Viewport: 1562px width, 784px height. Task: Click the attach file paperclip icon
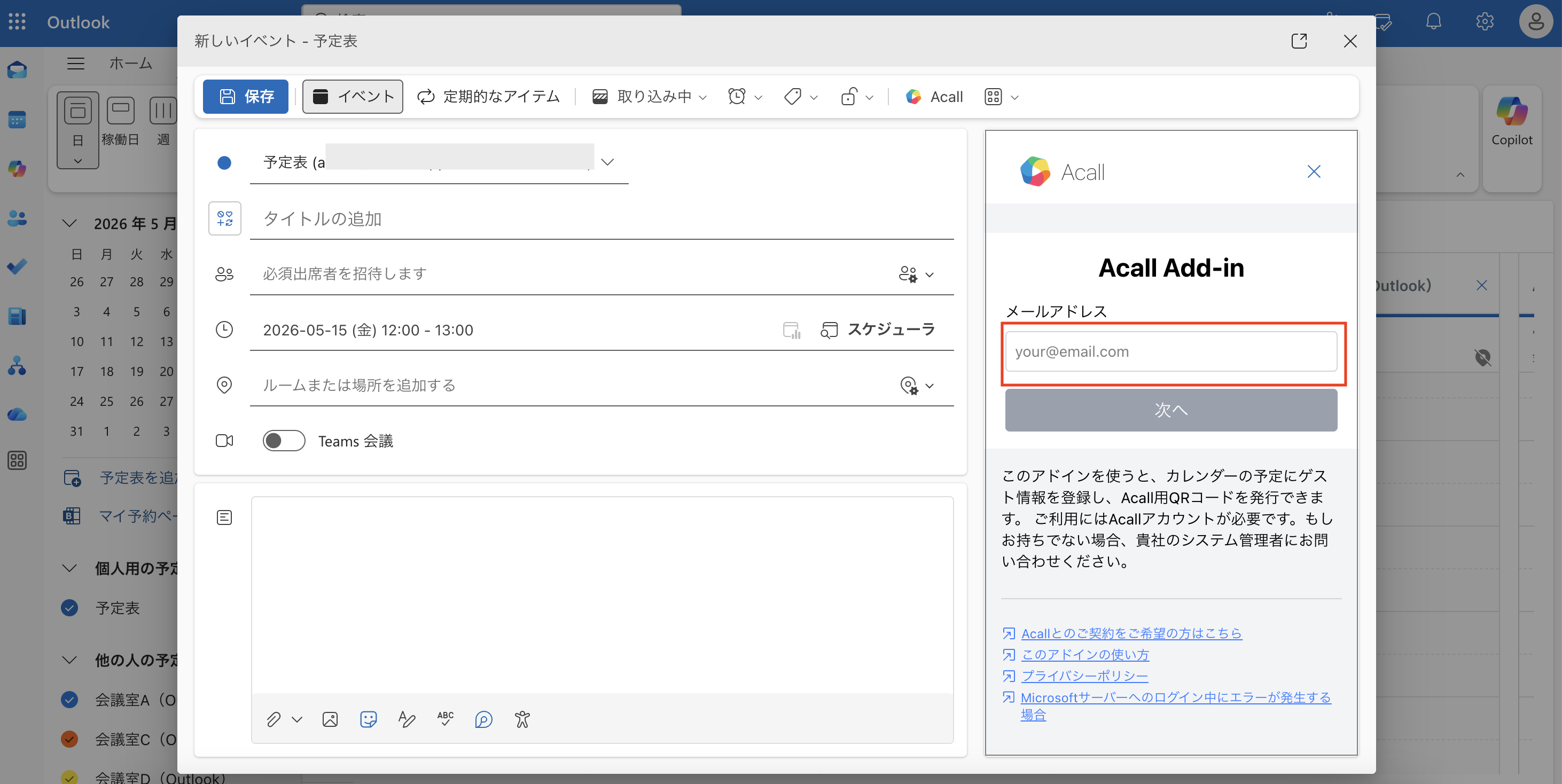(274, 719)
